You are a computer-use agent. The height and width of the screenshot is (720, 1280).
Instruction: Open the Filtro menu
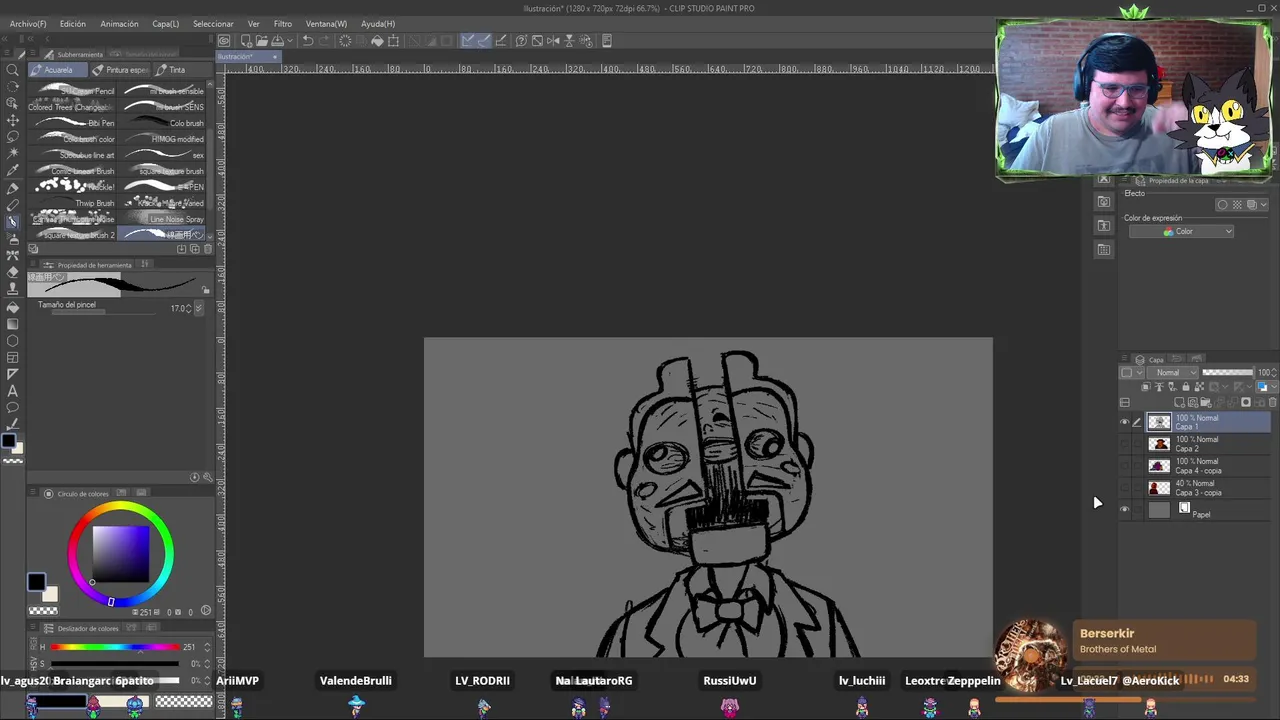click(x=283, y=23)
